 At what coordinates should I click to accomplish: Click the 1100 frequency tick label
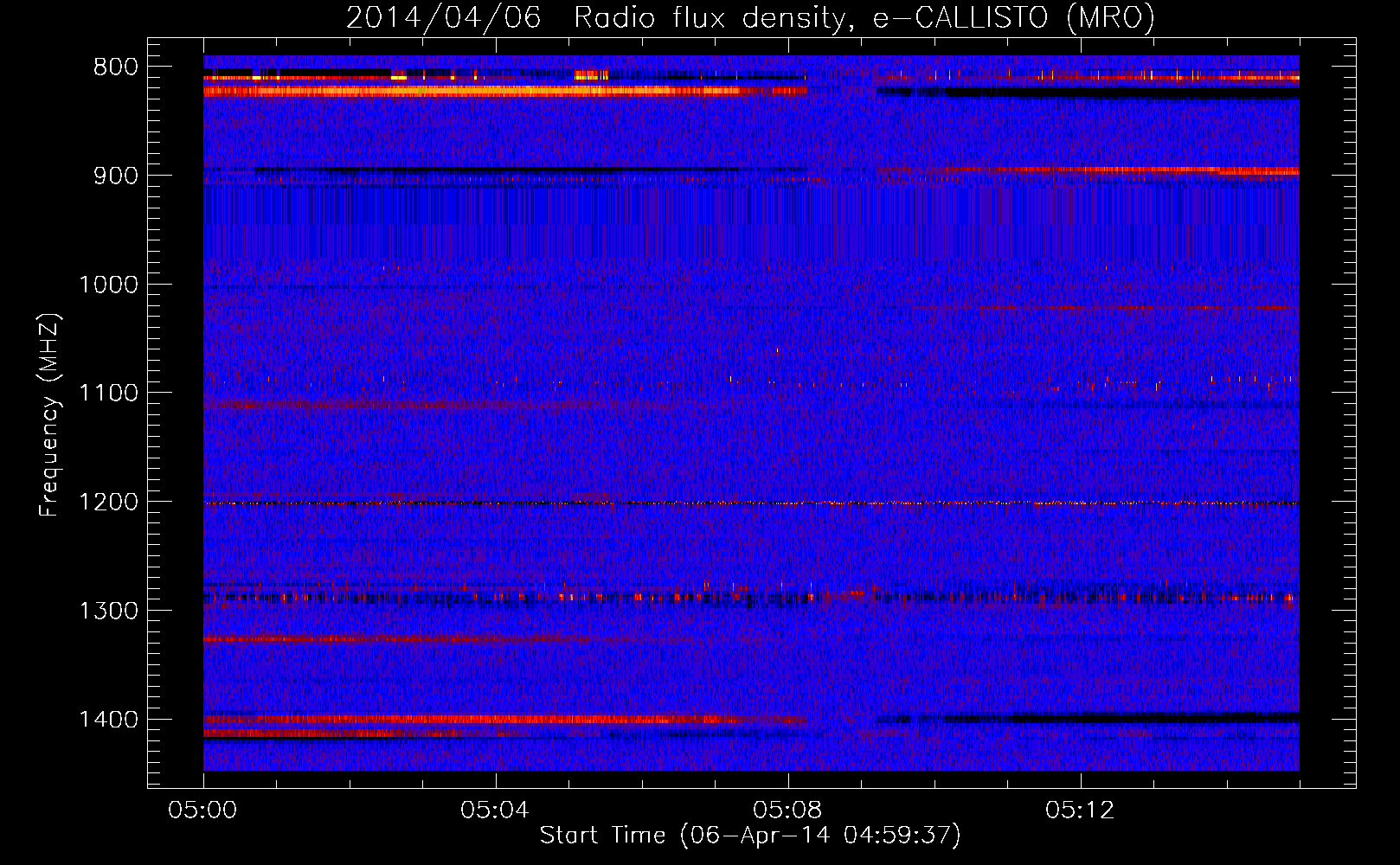point(108,394)
